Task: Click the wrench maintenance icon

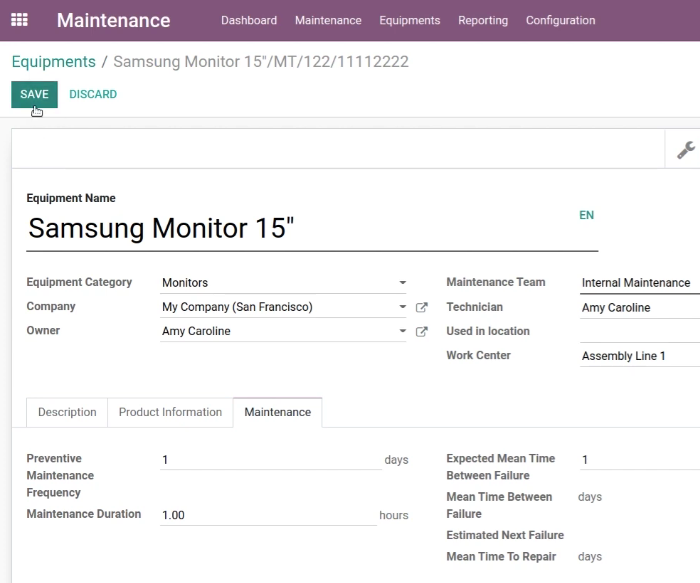Action: 686,150
